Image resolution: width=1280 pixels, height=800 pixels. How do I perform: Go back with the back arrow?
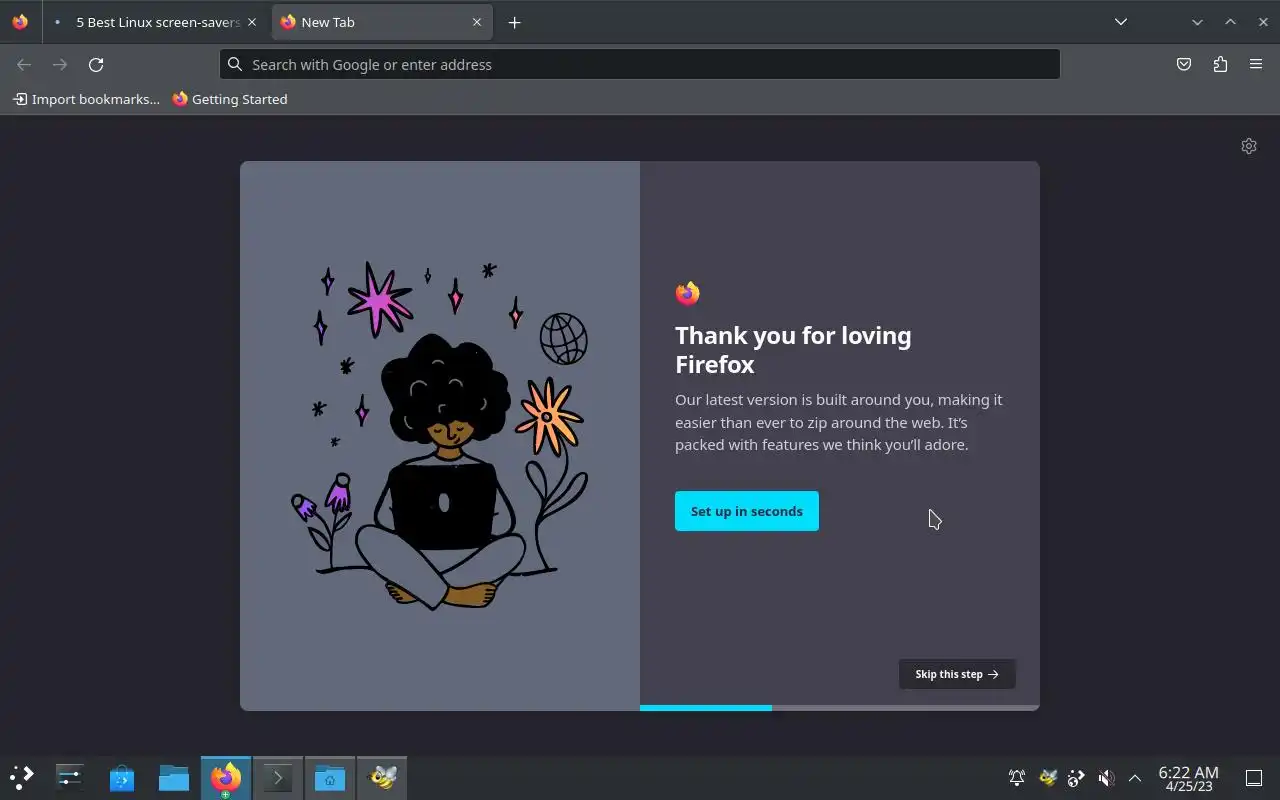point(24,64)
